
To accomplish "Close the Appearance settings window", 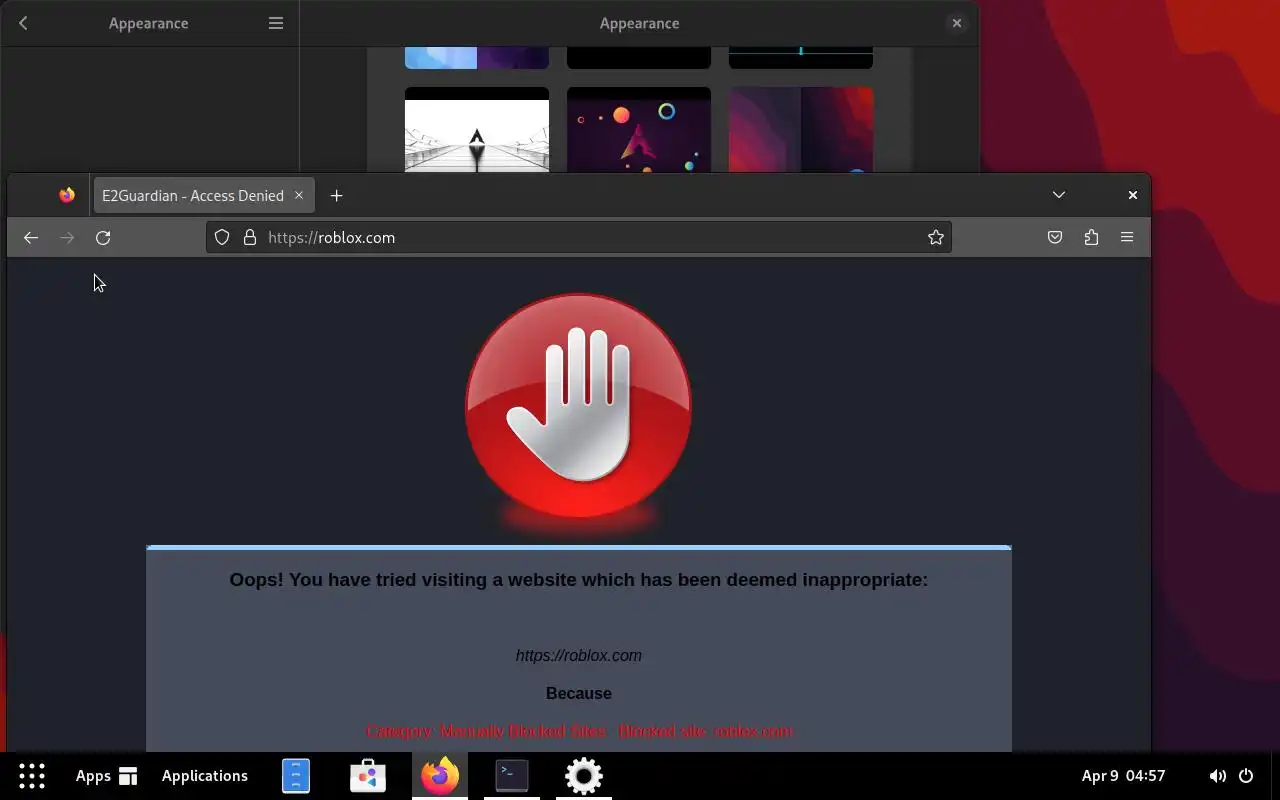I will pyautogui.click(x=957, y=23).
